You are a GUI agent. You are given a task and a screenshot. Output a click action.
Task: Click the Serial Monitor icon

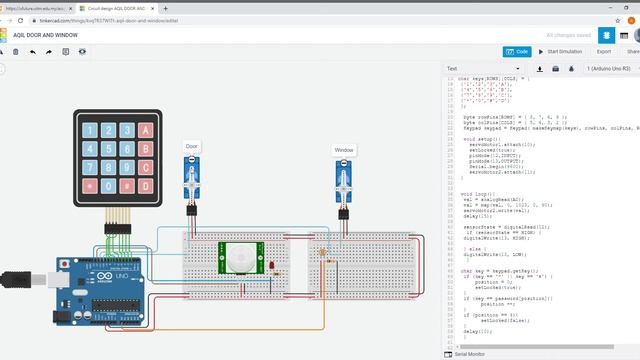(448, 354)
